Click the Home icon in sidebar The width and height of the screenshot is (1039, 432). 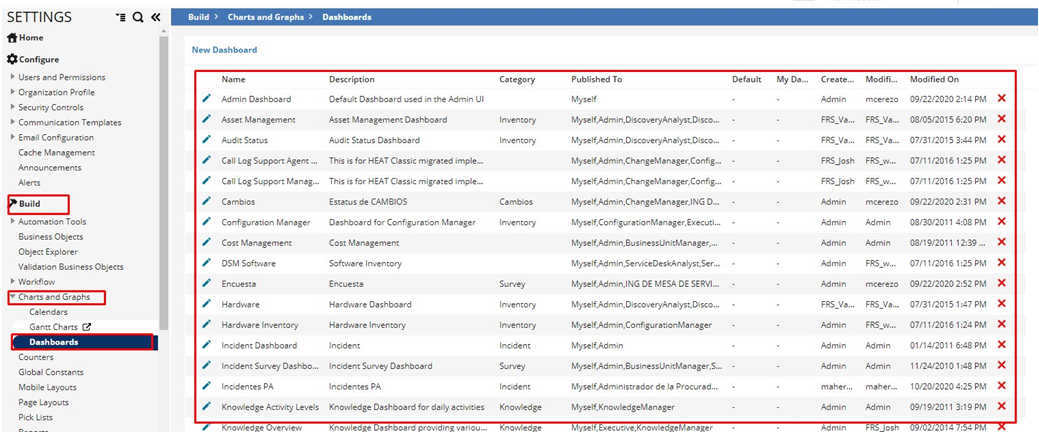pos(12,38)
